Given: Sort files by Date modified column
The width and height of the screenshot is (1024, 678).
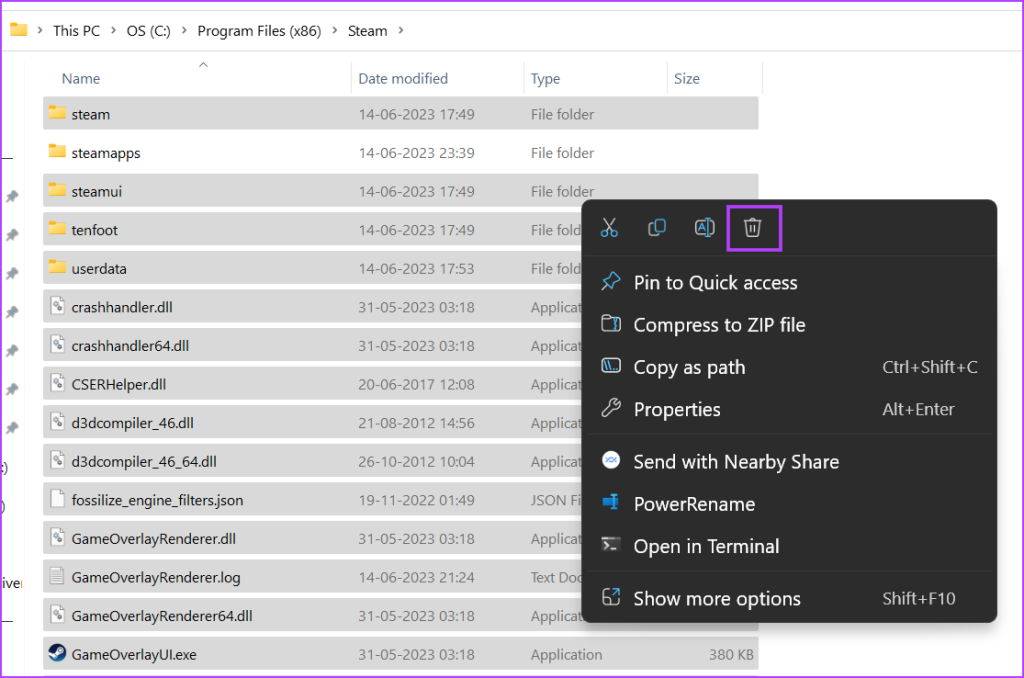Looking at the screenshot, I should [x=403, y=78].
